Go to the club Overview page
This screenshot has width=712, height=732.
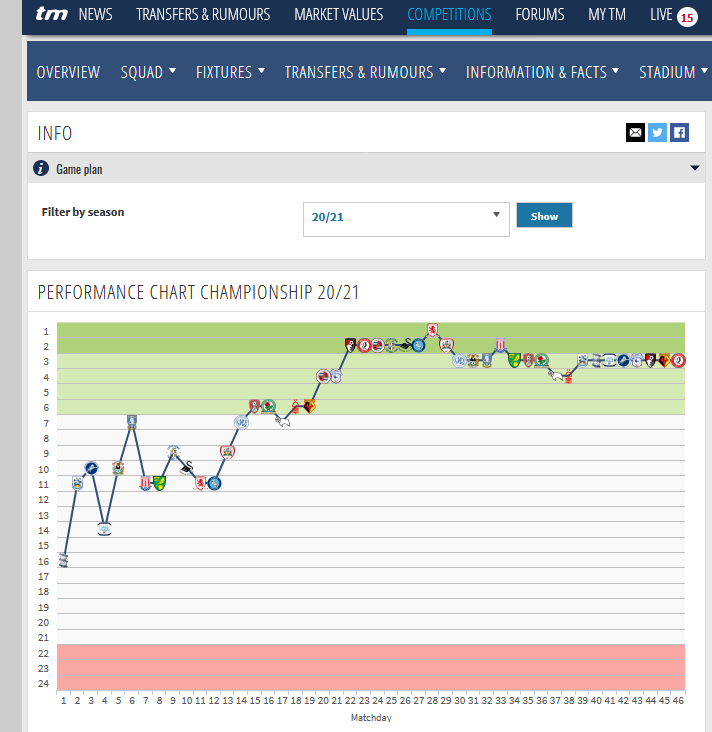(x=68, y=72)
